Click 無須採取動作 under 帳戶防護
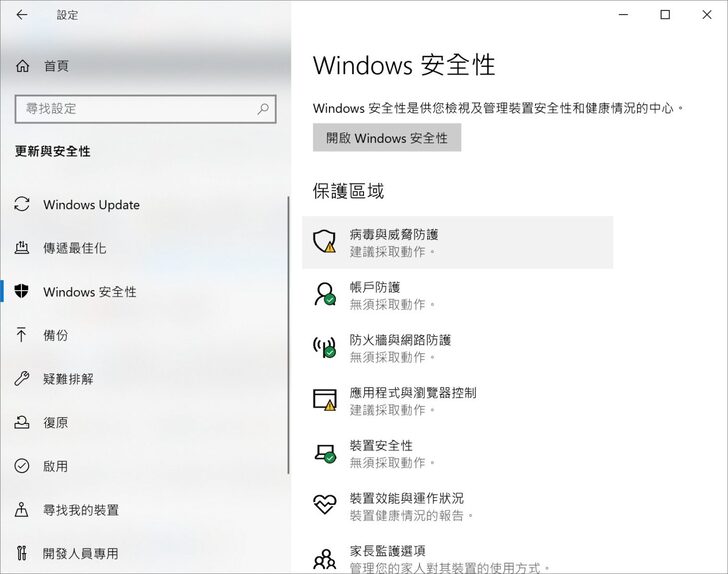 392,305
